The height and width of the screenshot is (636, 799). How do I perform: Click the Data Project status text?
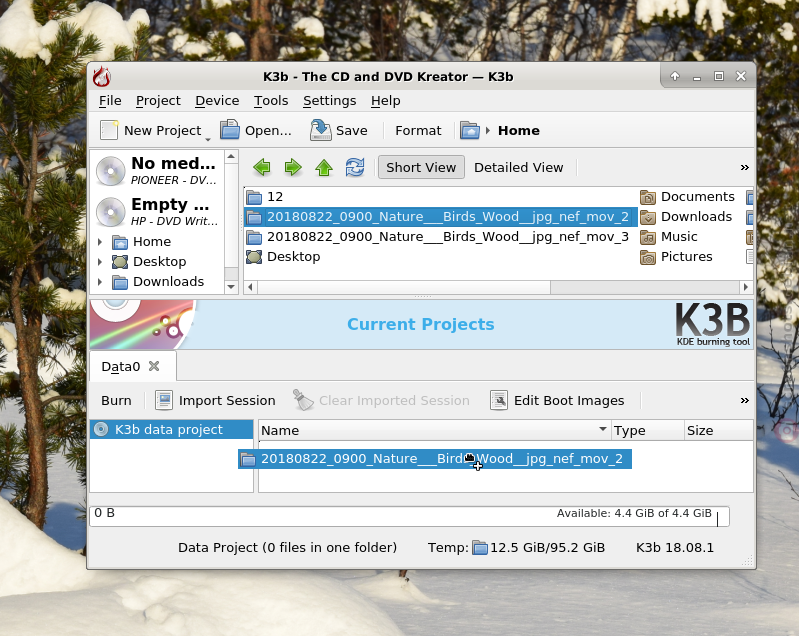coord(287,548)
